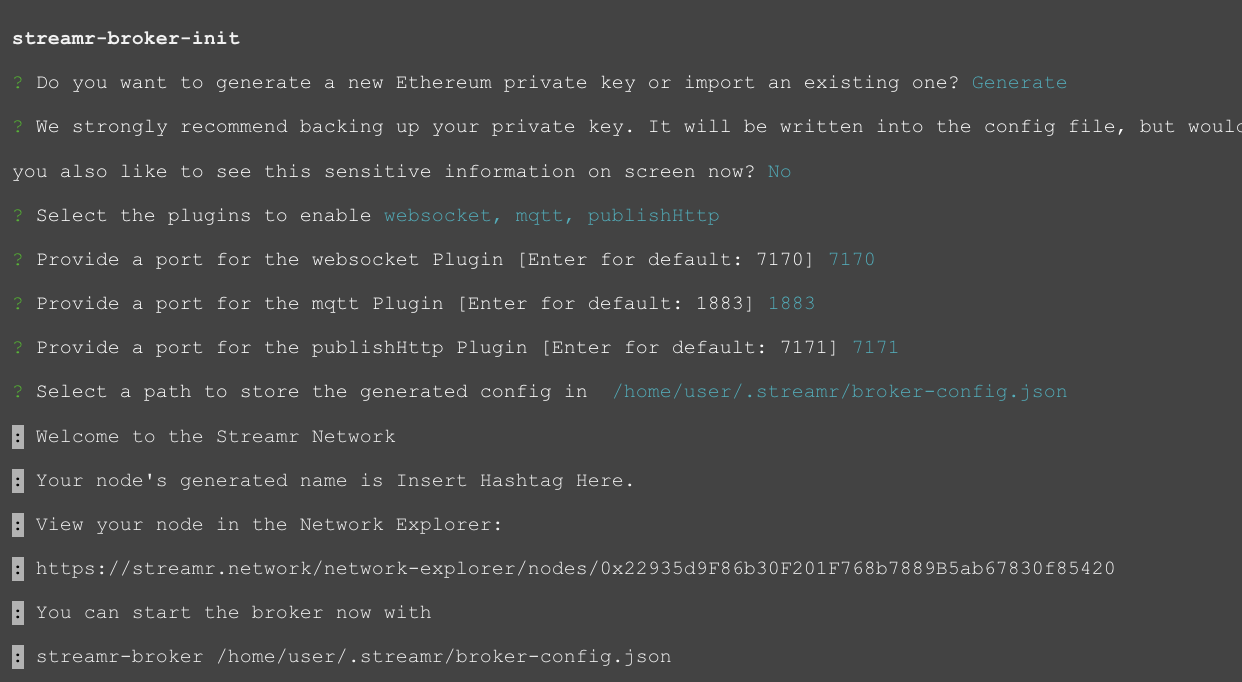Click the cyan 1883 mqtt port answer
The height and width of the screenshot is (682, 1242).
point(791,304)
